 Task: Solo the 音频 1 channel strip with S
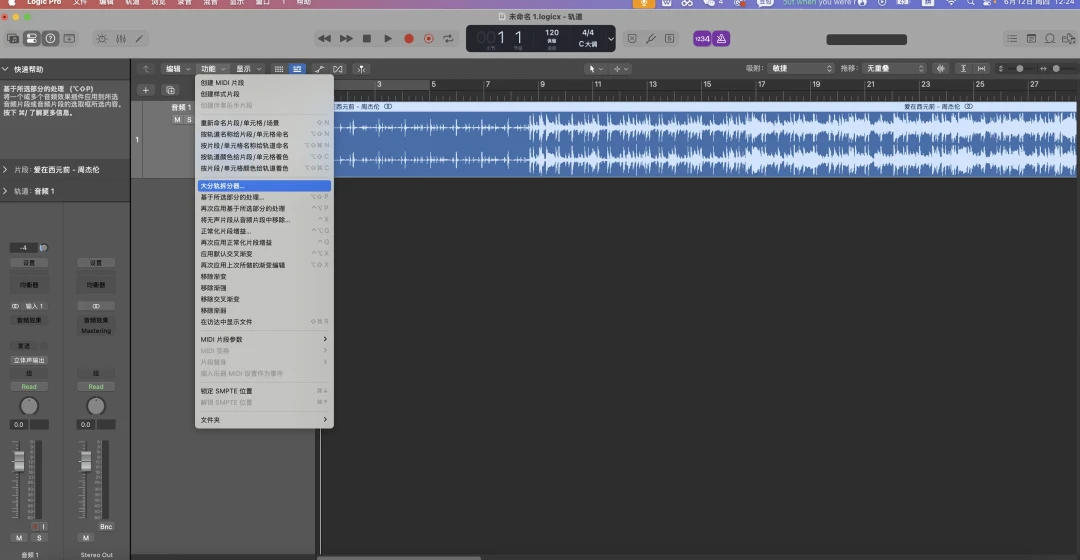39,538
